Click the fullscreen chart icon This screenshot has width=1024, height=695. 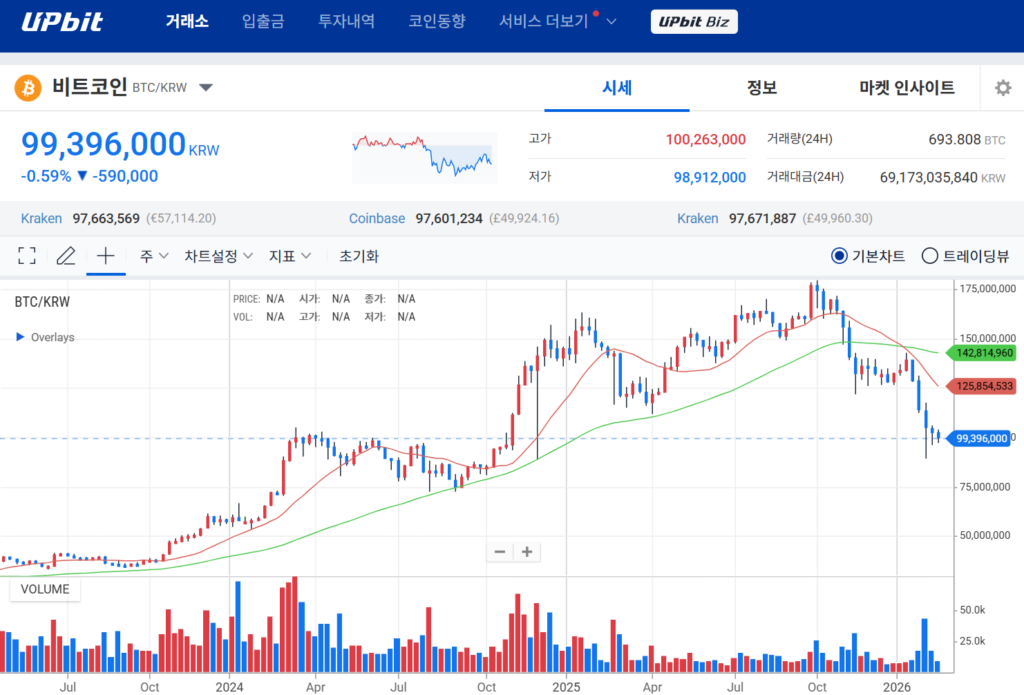pos(27,256)
